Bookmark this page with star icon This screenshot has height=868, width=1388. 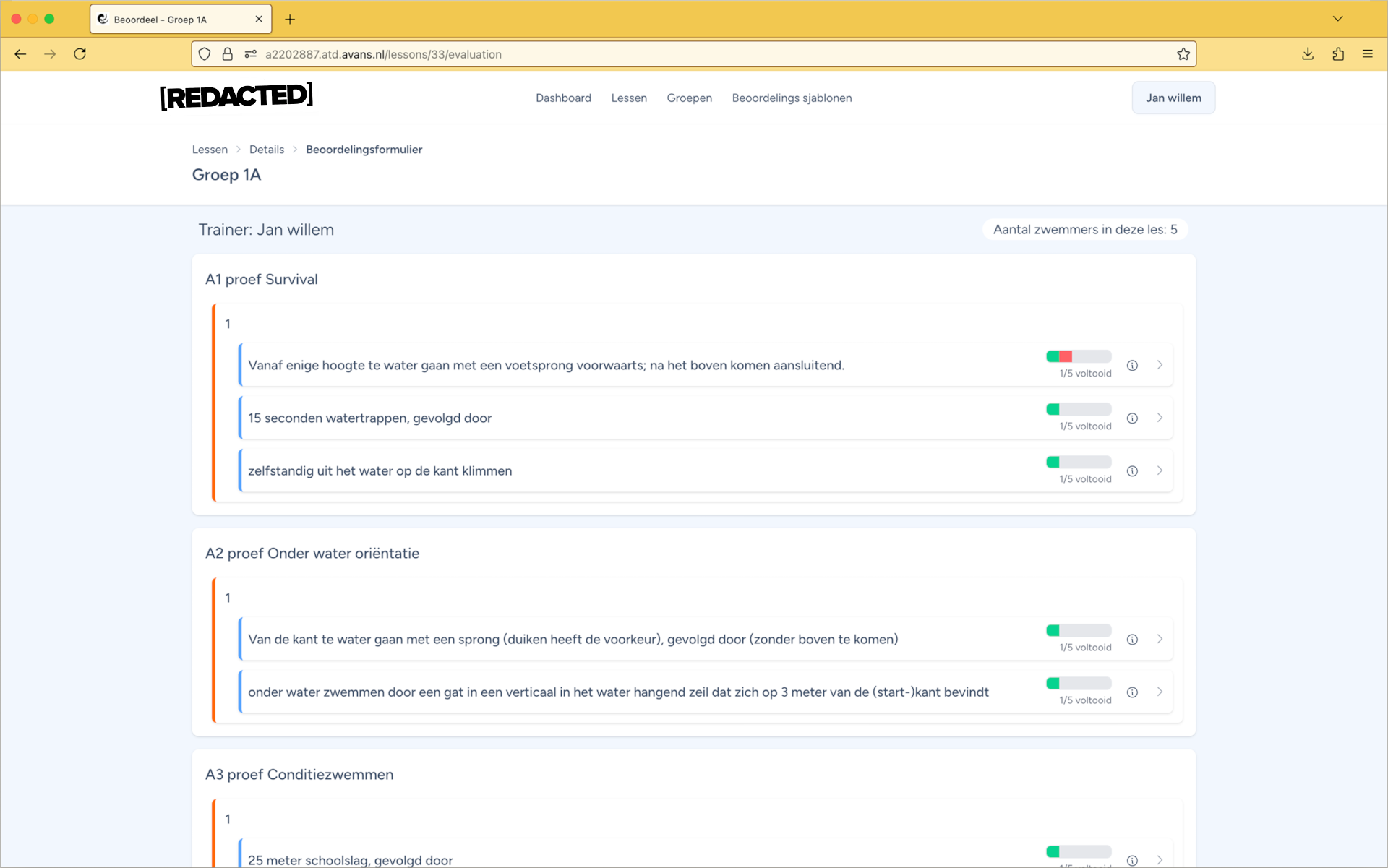(x=1183, y=54)
